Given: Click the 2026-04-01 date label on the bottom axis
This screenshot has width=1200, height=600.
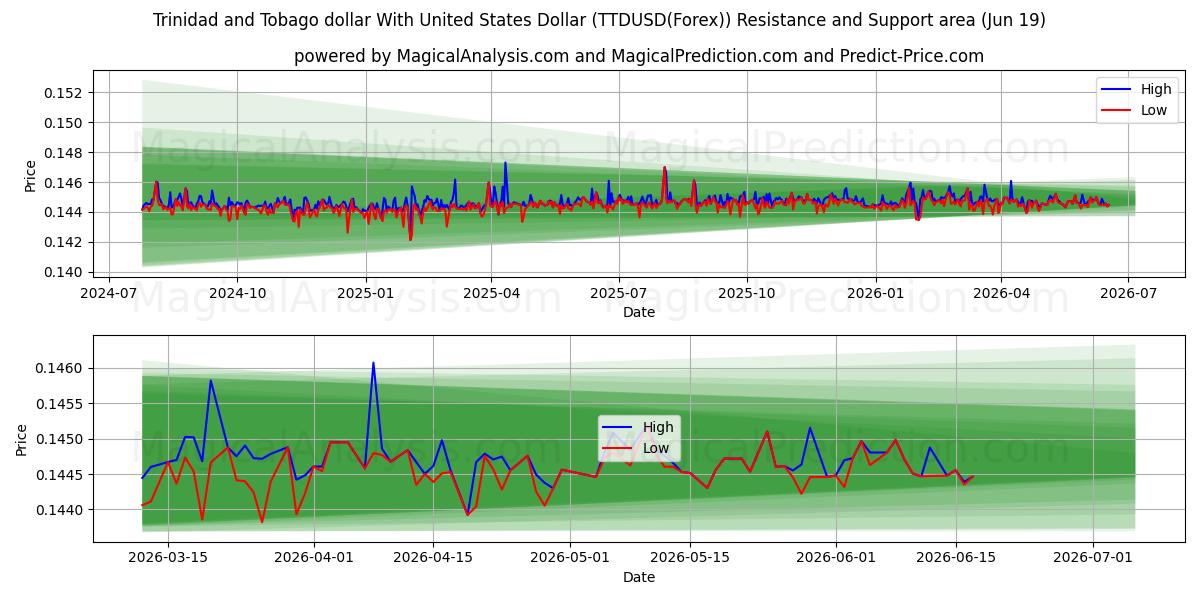Looking at the screenshot, I should (x=314, y=559).
